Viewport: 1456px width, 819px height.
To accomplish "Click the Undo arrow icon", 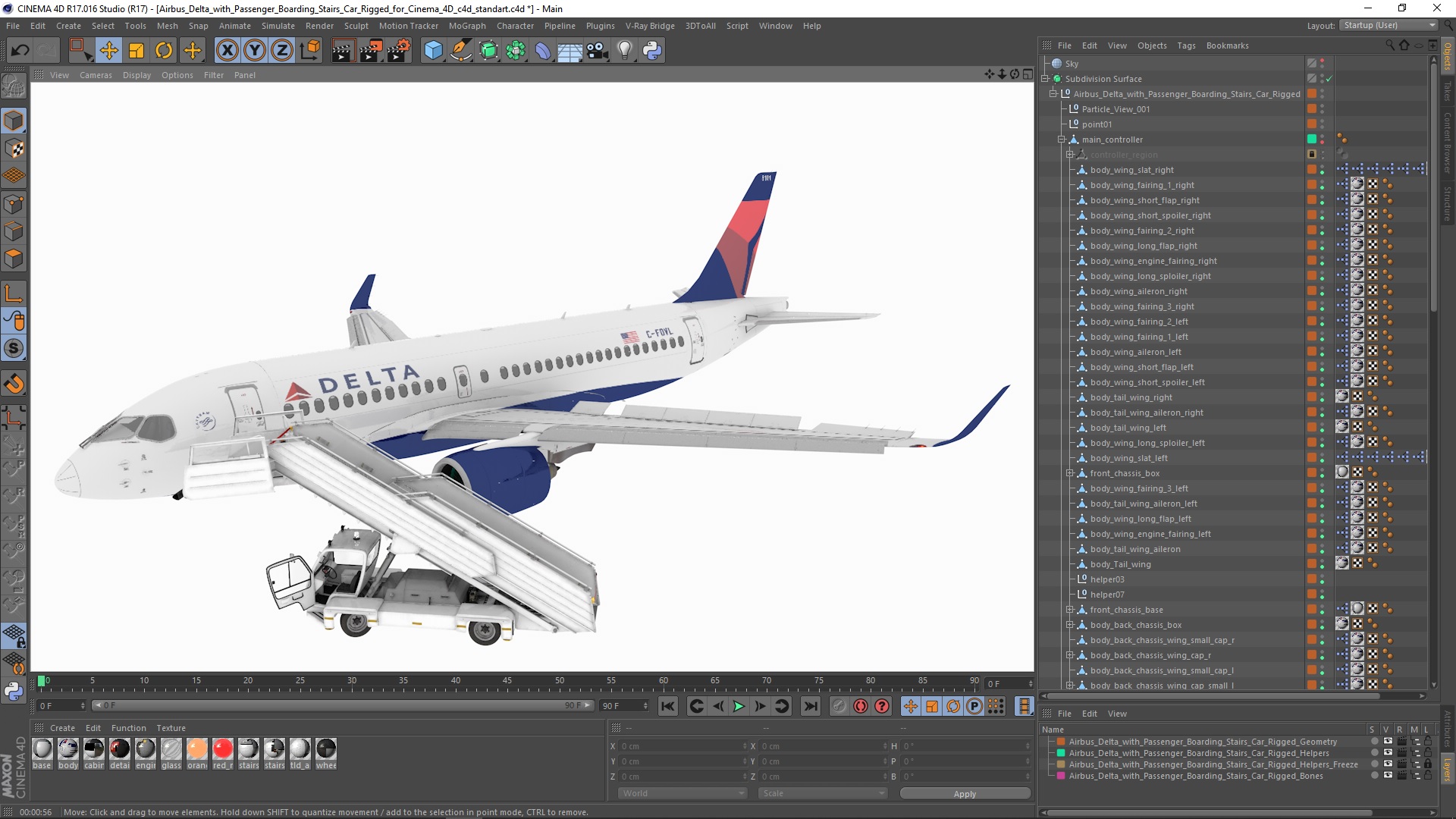I will tap(20, 51).
